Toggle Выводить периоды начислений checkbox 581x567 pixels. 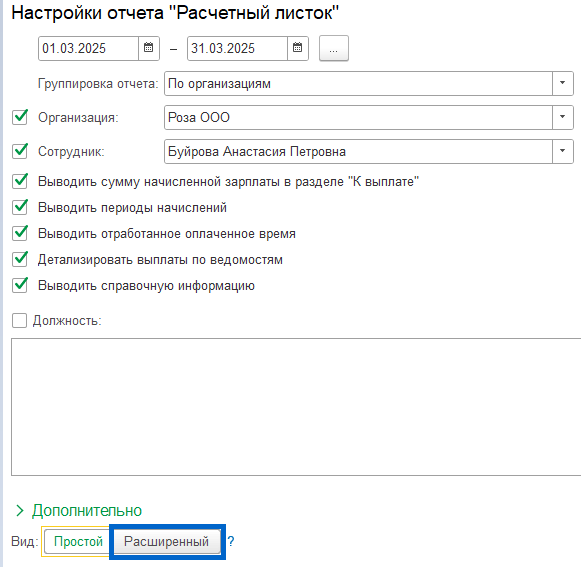point(20,207)
